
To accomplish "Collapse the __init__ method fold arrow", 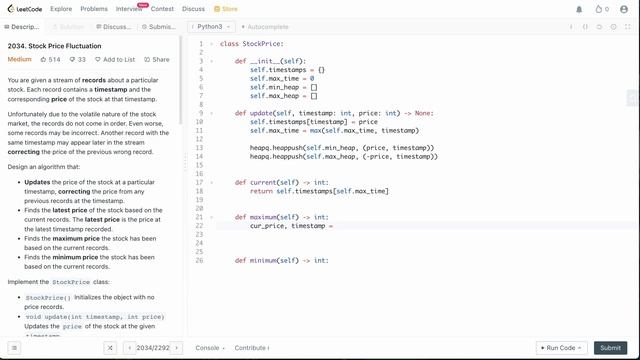I will 211,61.
